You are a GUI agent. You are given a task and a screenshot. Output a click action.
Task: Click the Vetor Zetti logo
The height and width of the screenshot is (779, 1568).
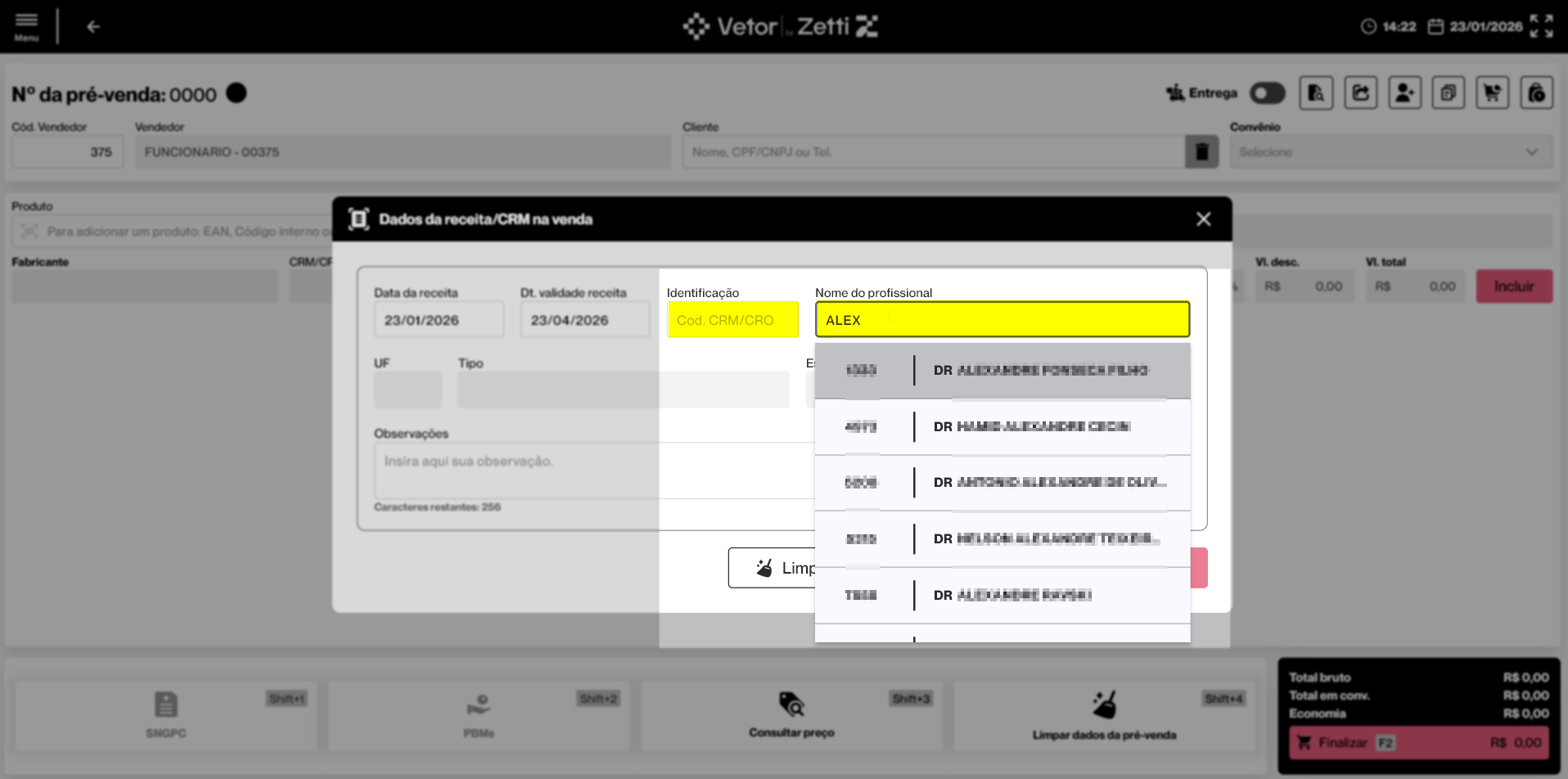[781, 26]
